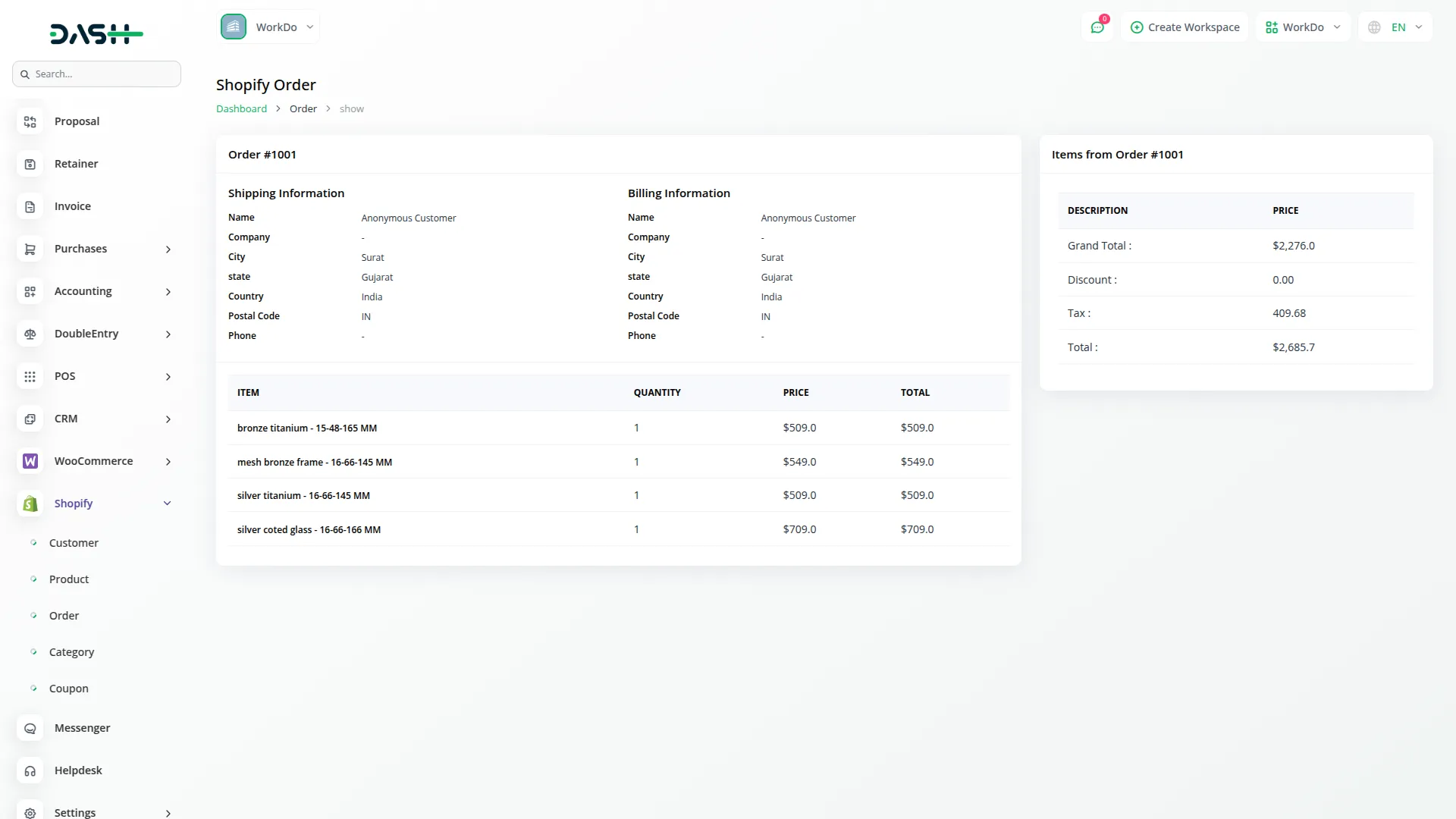Open the Messenger chat icon

tap(30, 728)
